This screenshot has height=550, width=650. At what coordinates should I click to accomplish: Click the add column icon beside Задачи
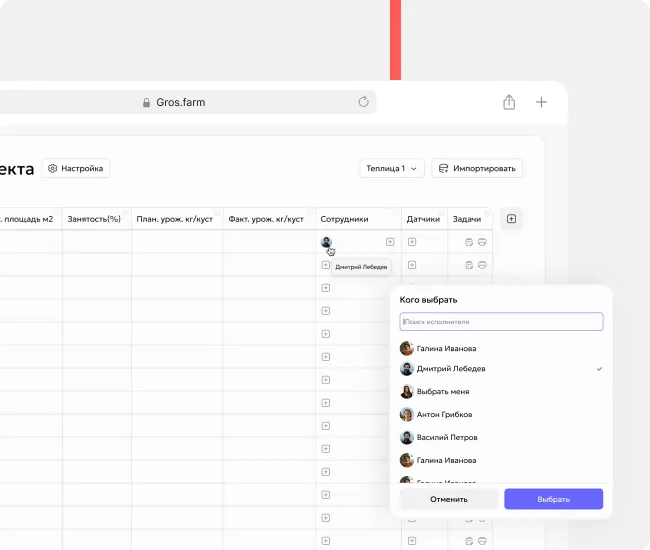pos(511,219)
